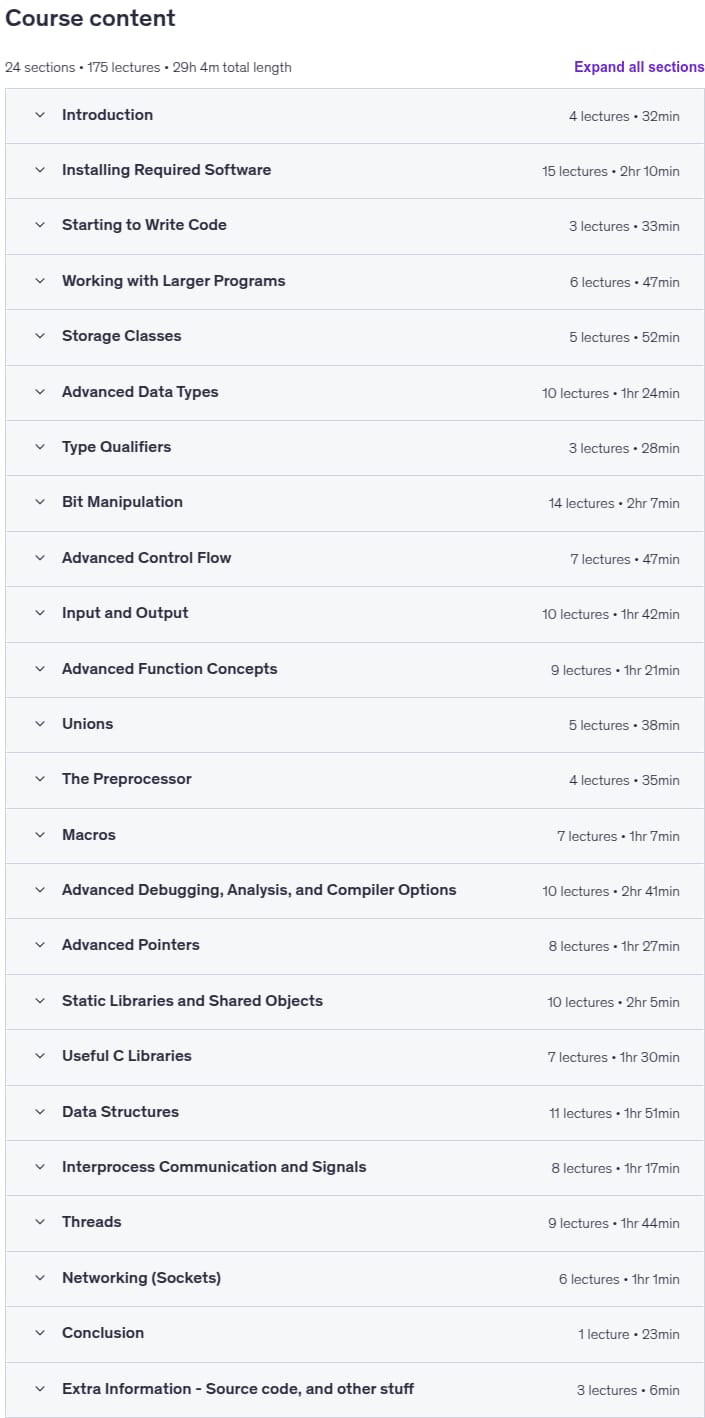705x1418 pixels.
Task: Click the chevron next to Data Structures
Action: point(40,1112)
